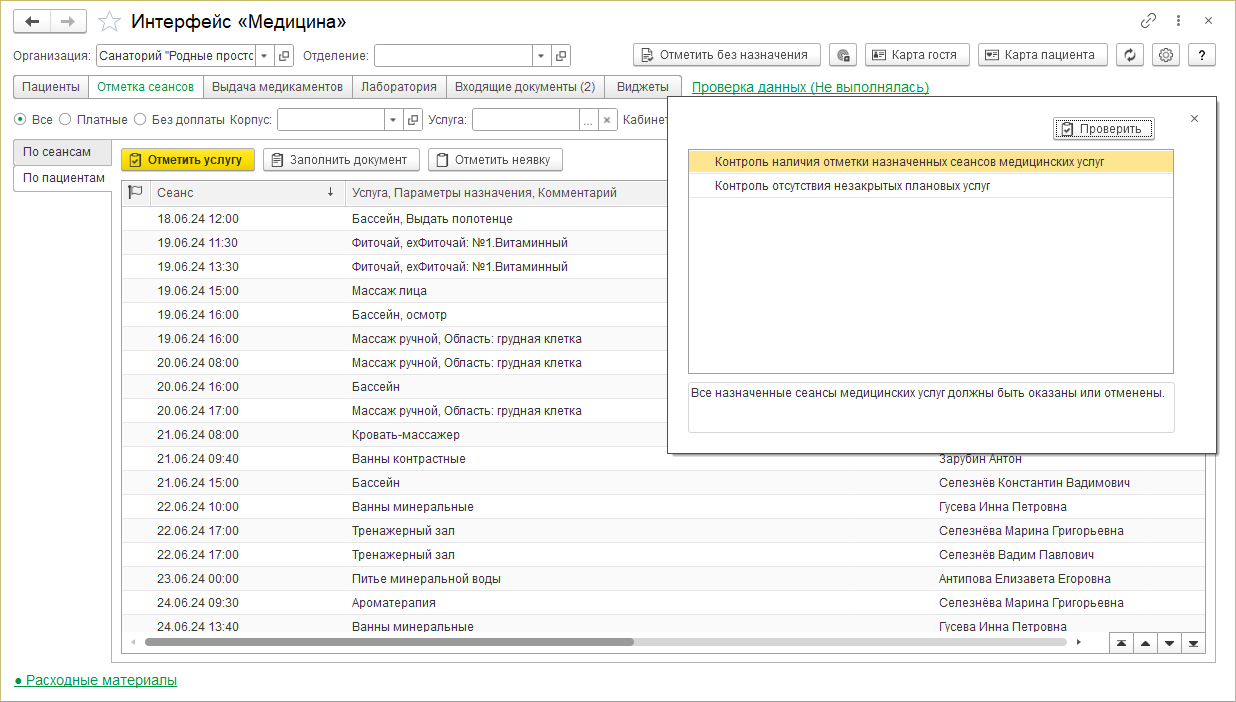Screen dimensions: 1236x702
Task: Open settings via the gear icon
Action: point(1166,55)
